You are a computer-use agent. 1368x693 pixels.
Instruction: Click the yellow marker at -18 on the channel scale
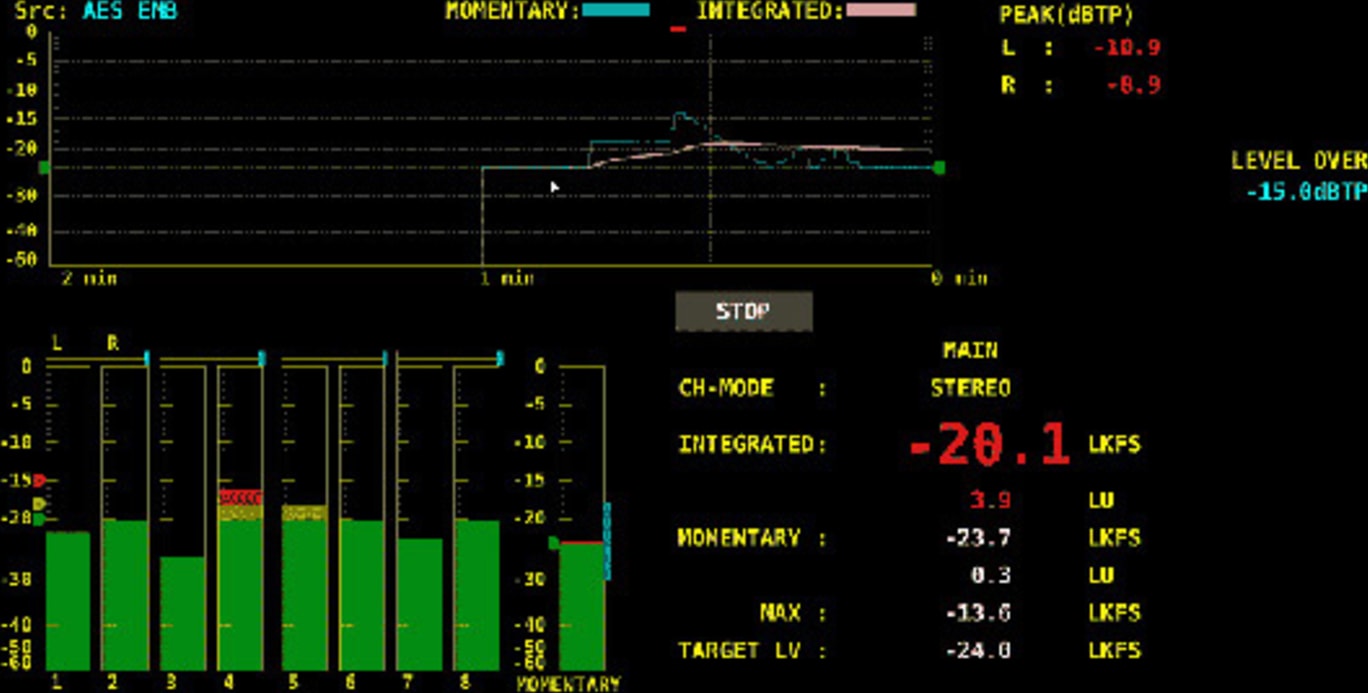coord(39,504)
